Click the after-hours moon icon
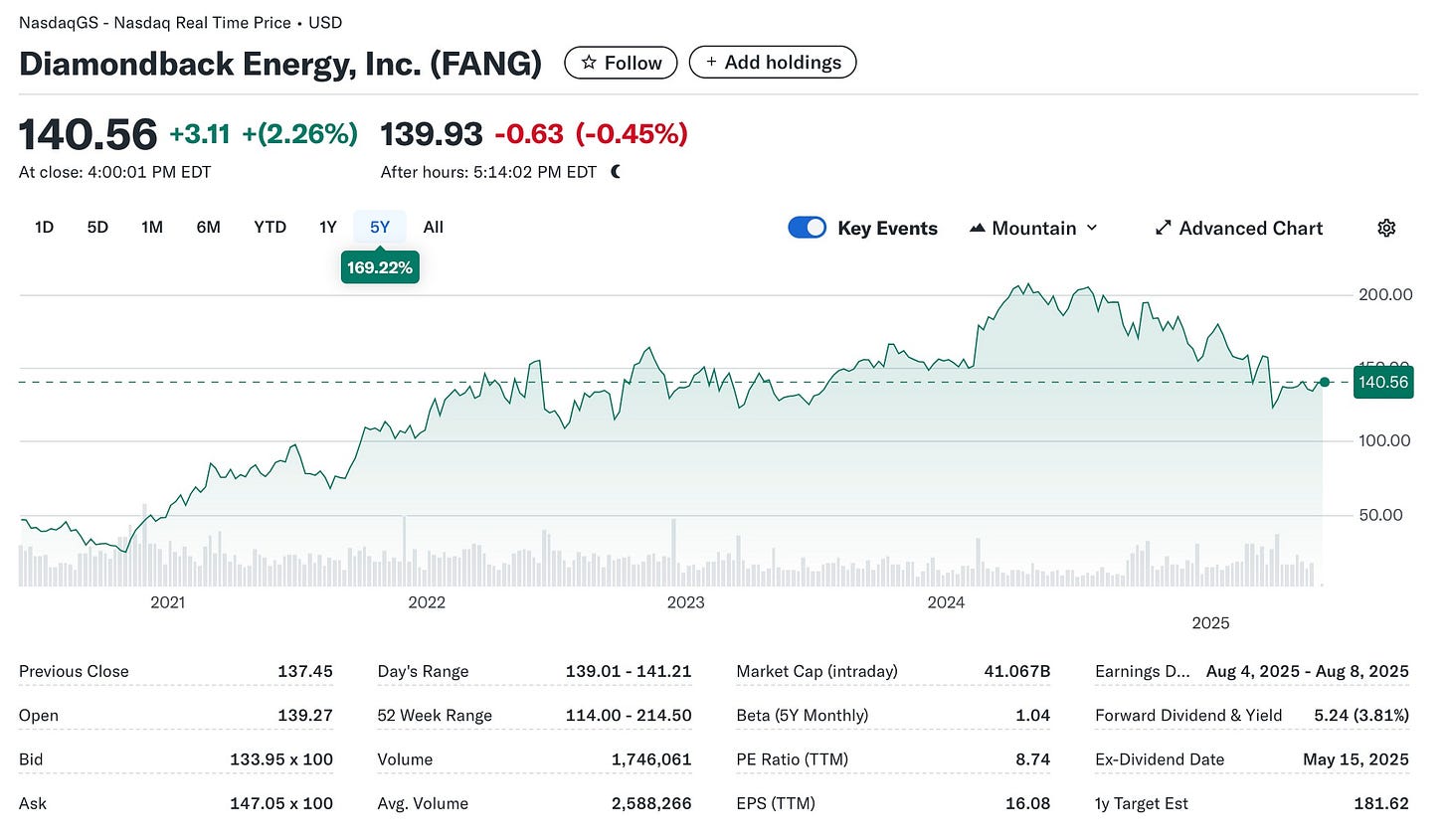The image size is (1448, 840). click(x=616, y=172)
